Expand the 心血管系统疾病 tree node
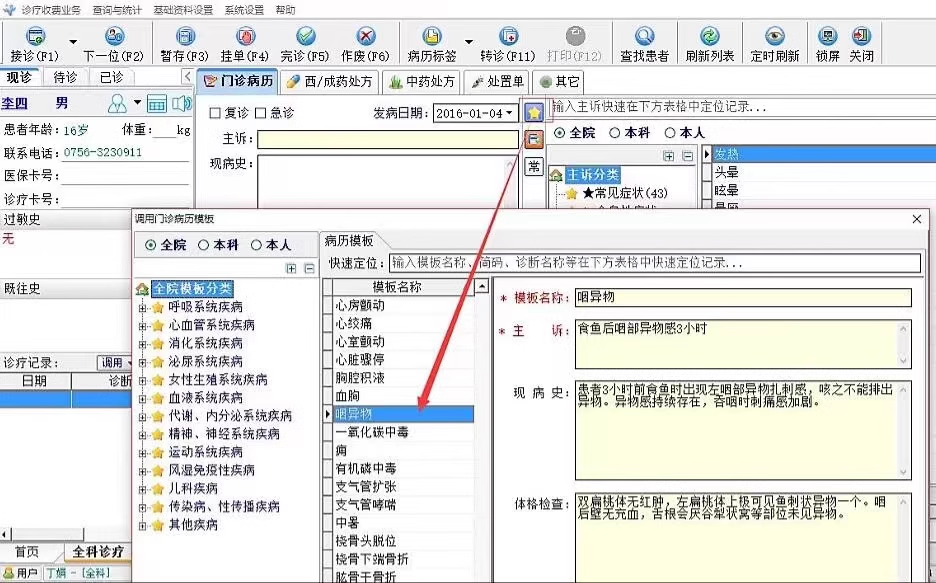Viewport: 936px width, 583px height. (x=143, y=326)
